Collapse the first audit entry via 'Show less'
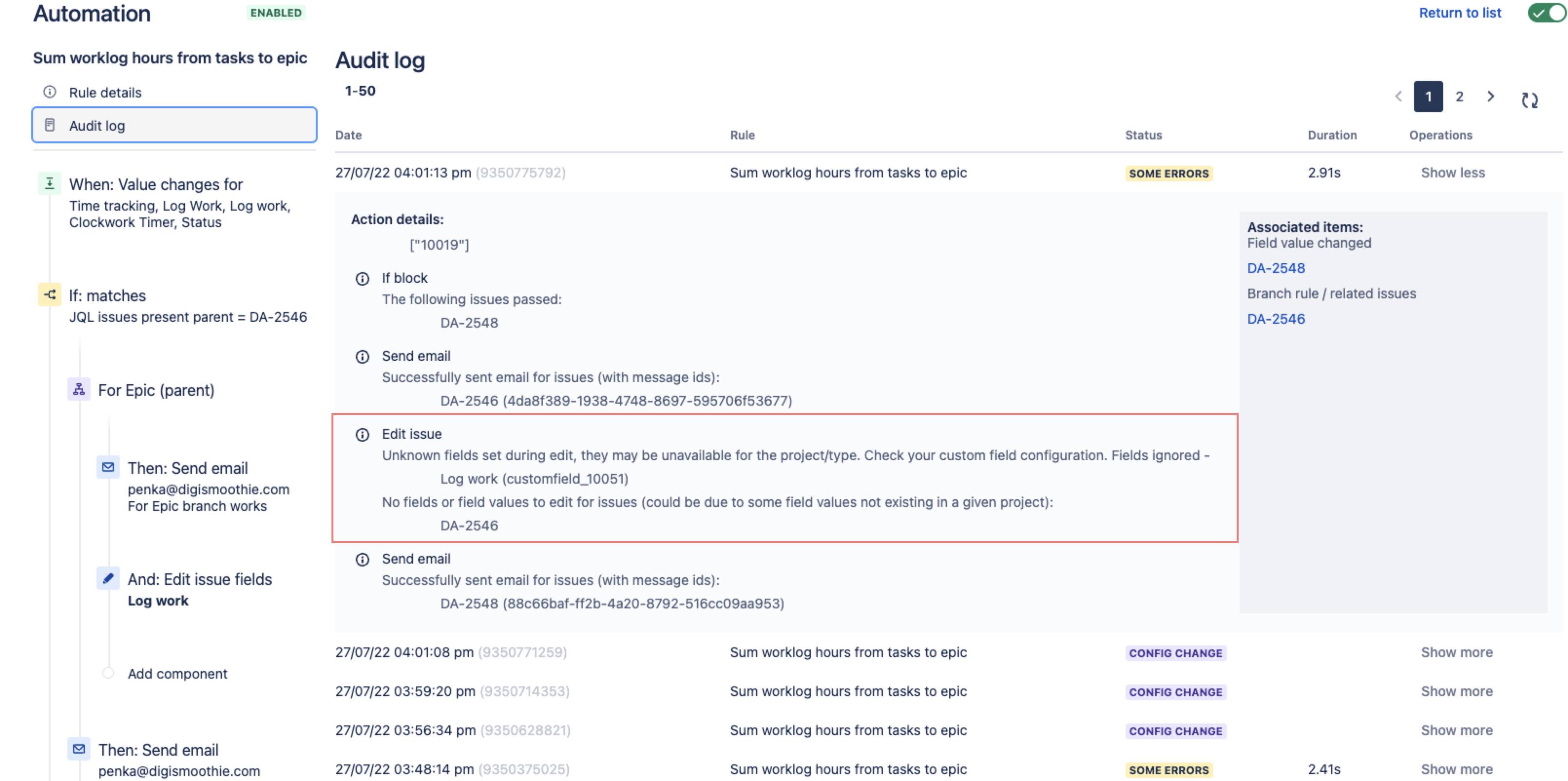Image resolution: width=1568 pixels, height=781 pixels. (1453, 173)
